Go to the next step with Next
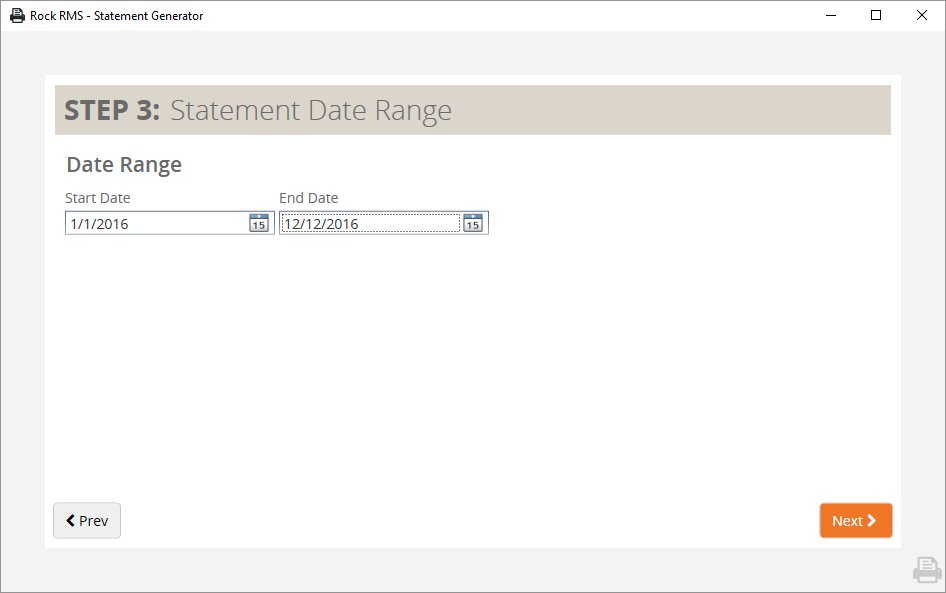 (856, 521)
